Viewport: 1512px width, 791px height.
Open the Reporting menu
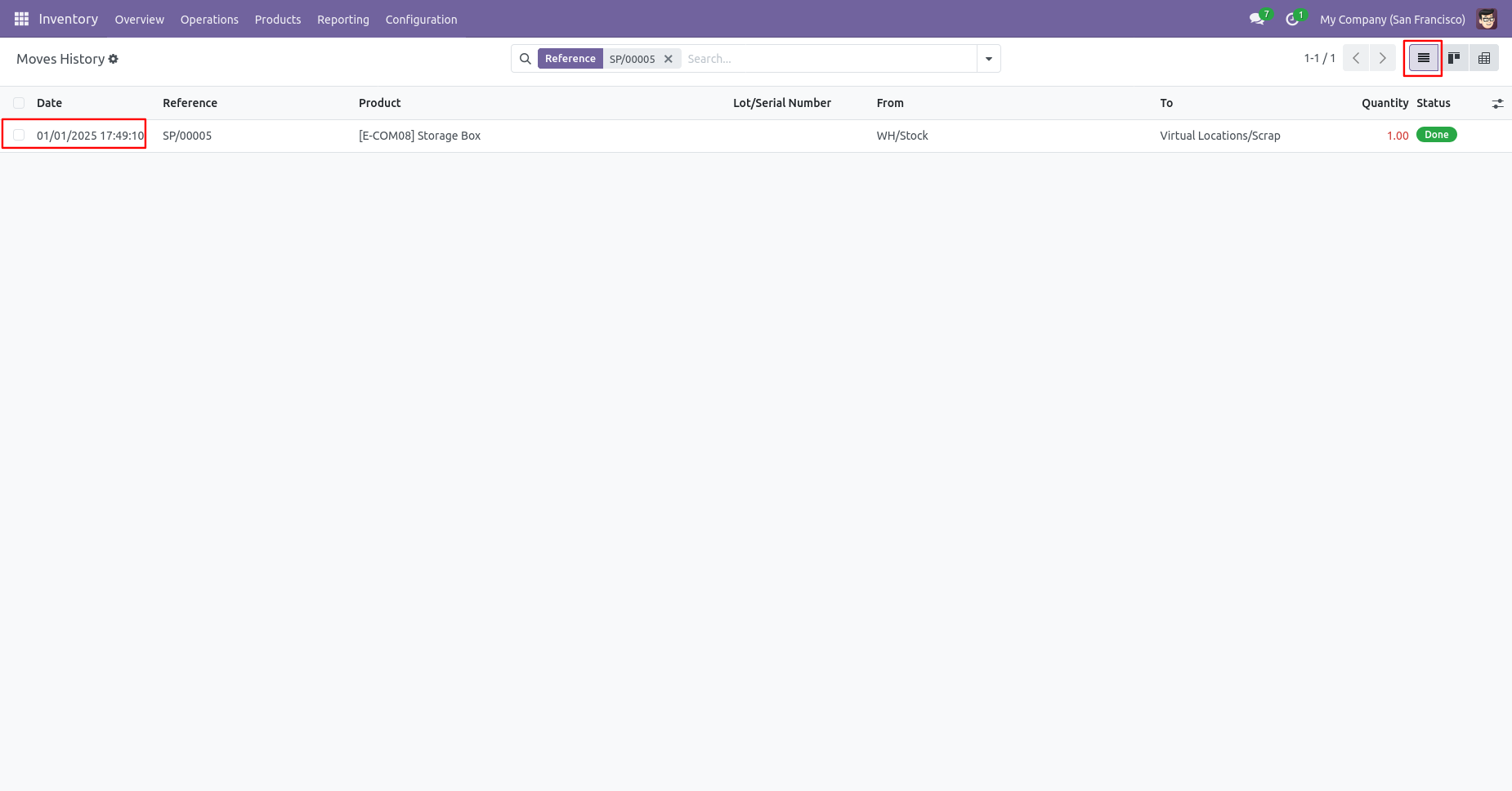click(343, 20)
